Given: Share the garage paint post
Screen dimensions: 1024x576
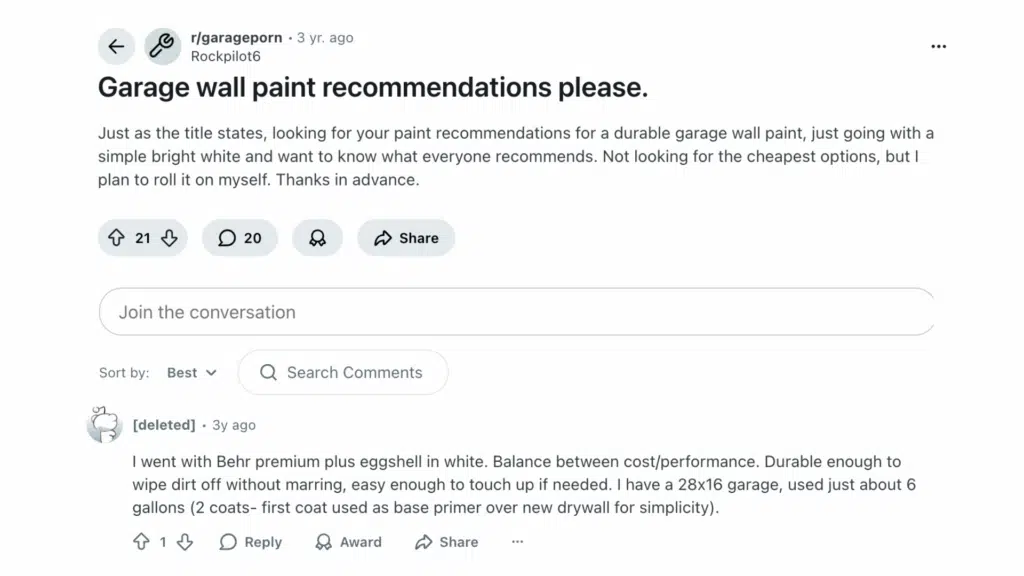Looking at the screenshot, I should coord(406,238).
